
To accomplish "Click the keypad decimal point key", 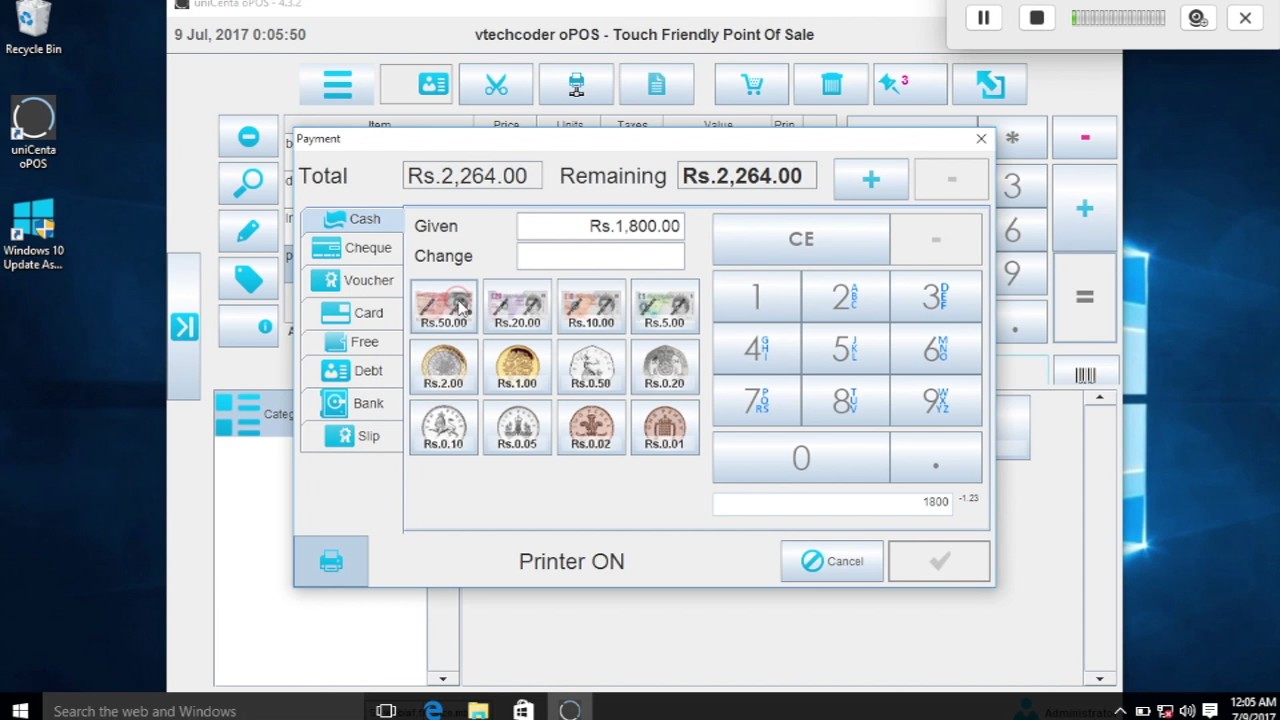I will tap(935, 458).
